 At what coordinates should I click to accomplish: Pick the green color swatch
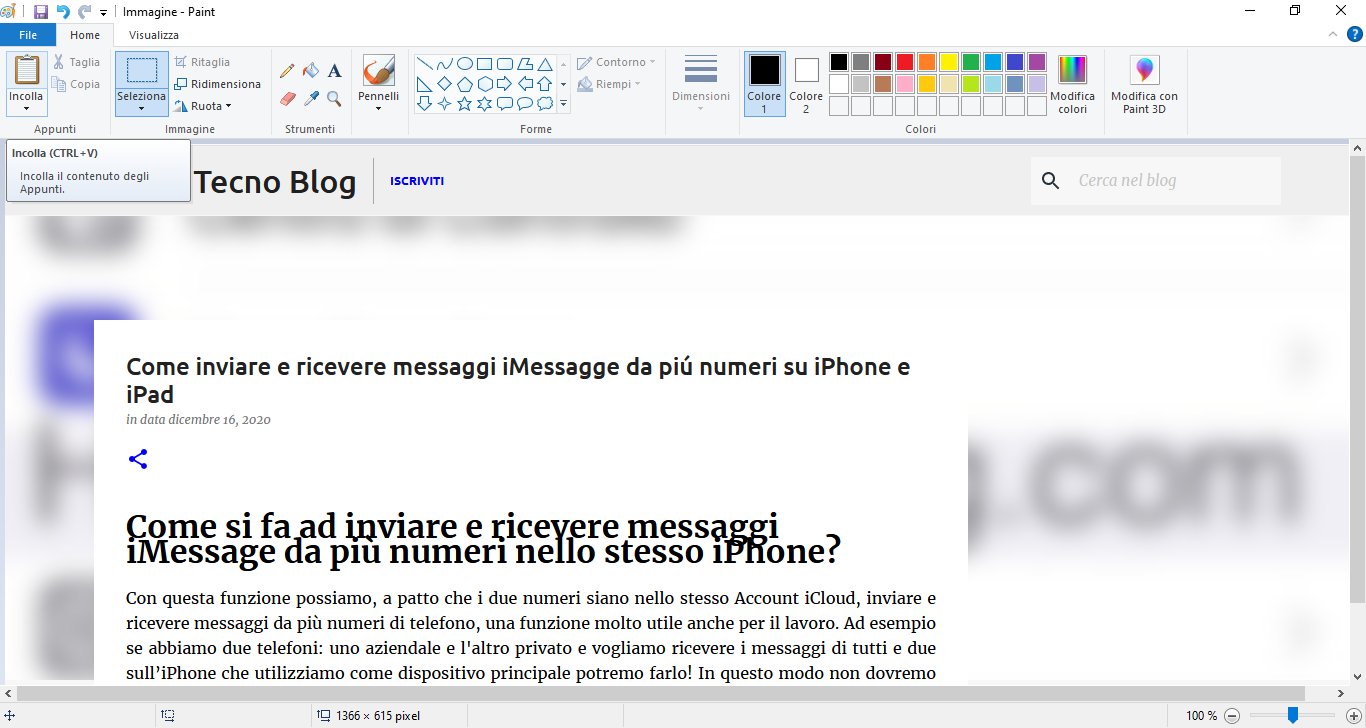(x=971, y=62)
